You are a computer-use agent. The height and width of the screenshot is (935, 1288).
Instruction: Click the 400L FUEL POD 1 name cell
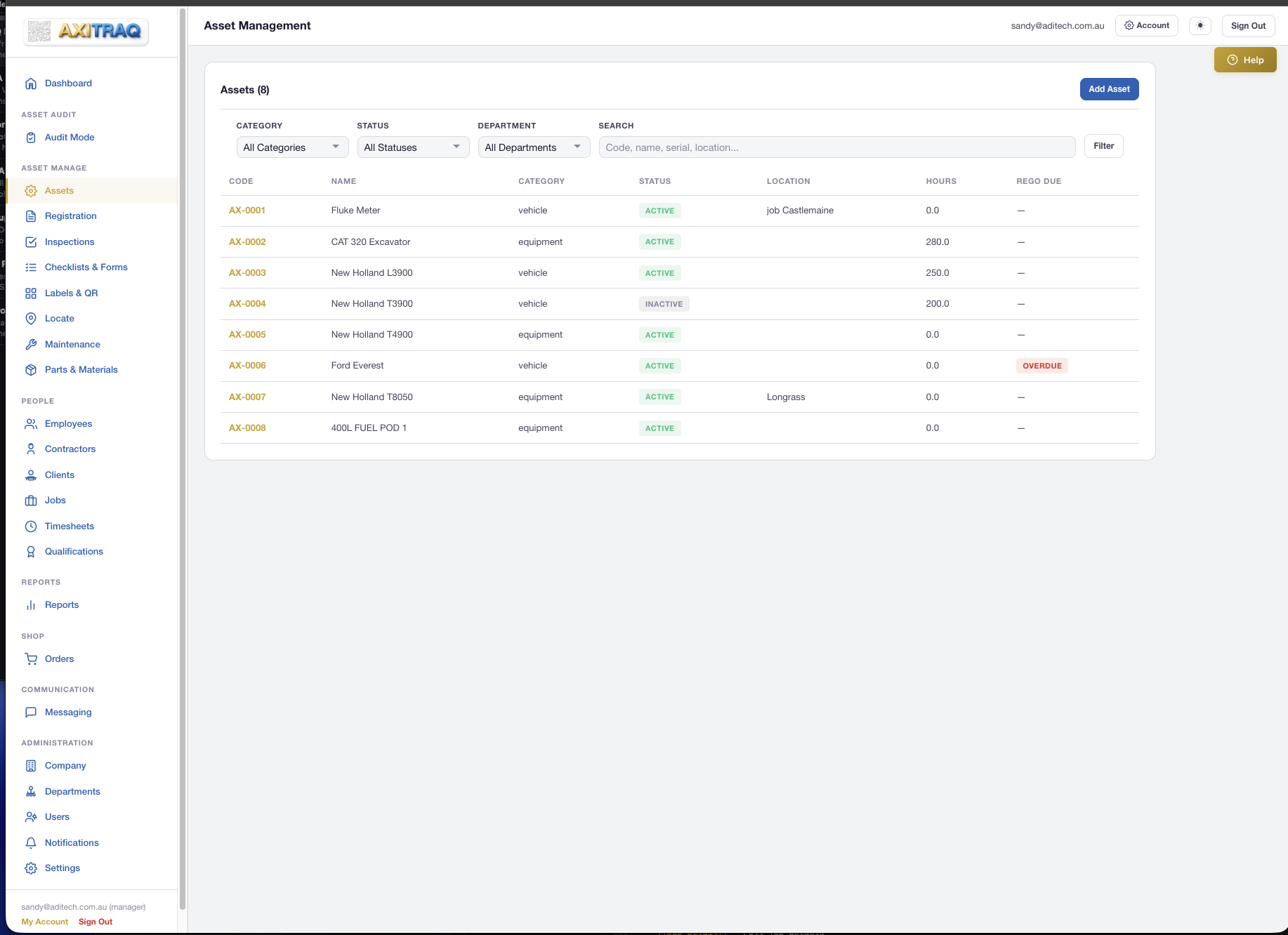(369, 428)
